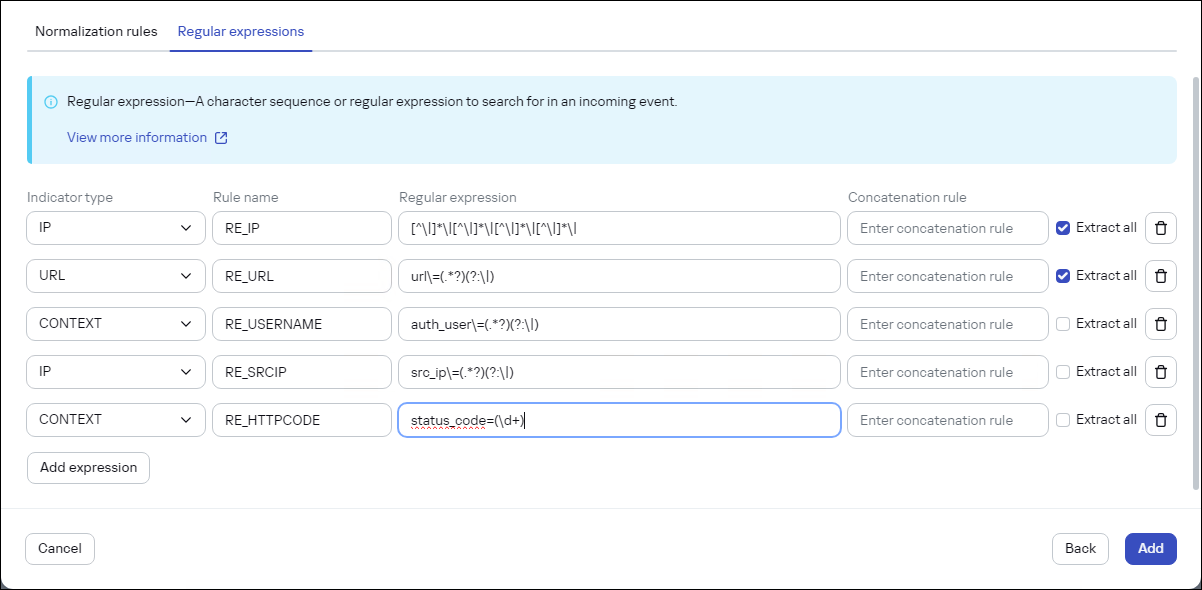The height and width of the screenshot is (590, 1202).
Task: Uncheck Extract all for RE_URL rule
Action: point(1063,276)
